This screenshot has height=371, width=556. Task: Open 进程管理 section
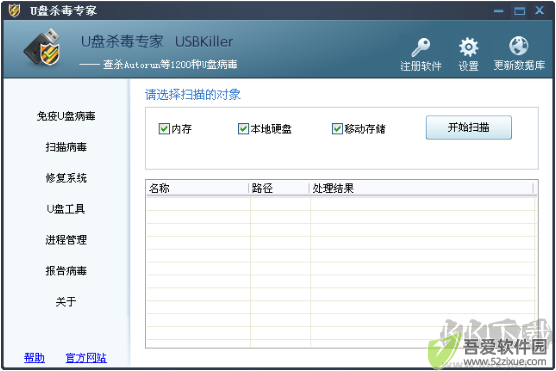tap(66, 240)
